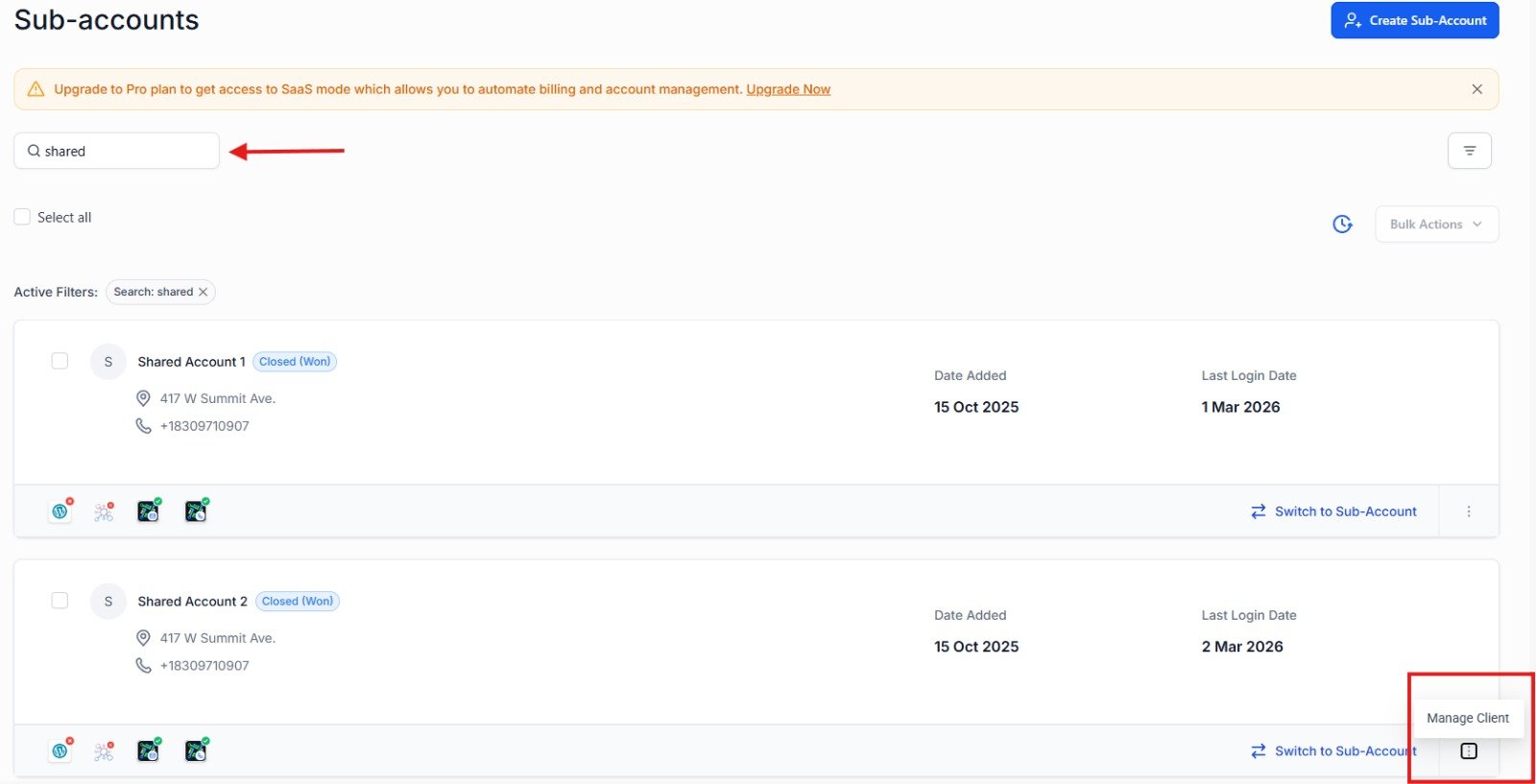
Task: Remove the 'Search: shared' active filter chip
Action: click(x=203, y=292)
